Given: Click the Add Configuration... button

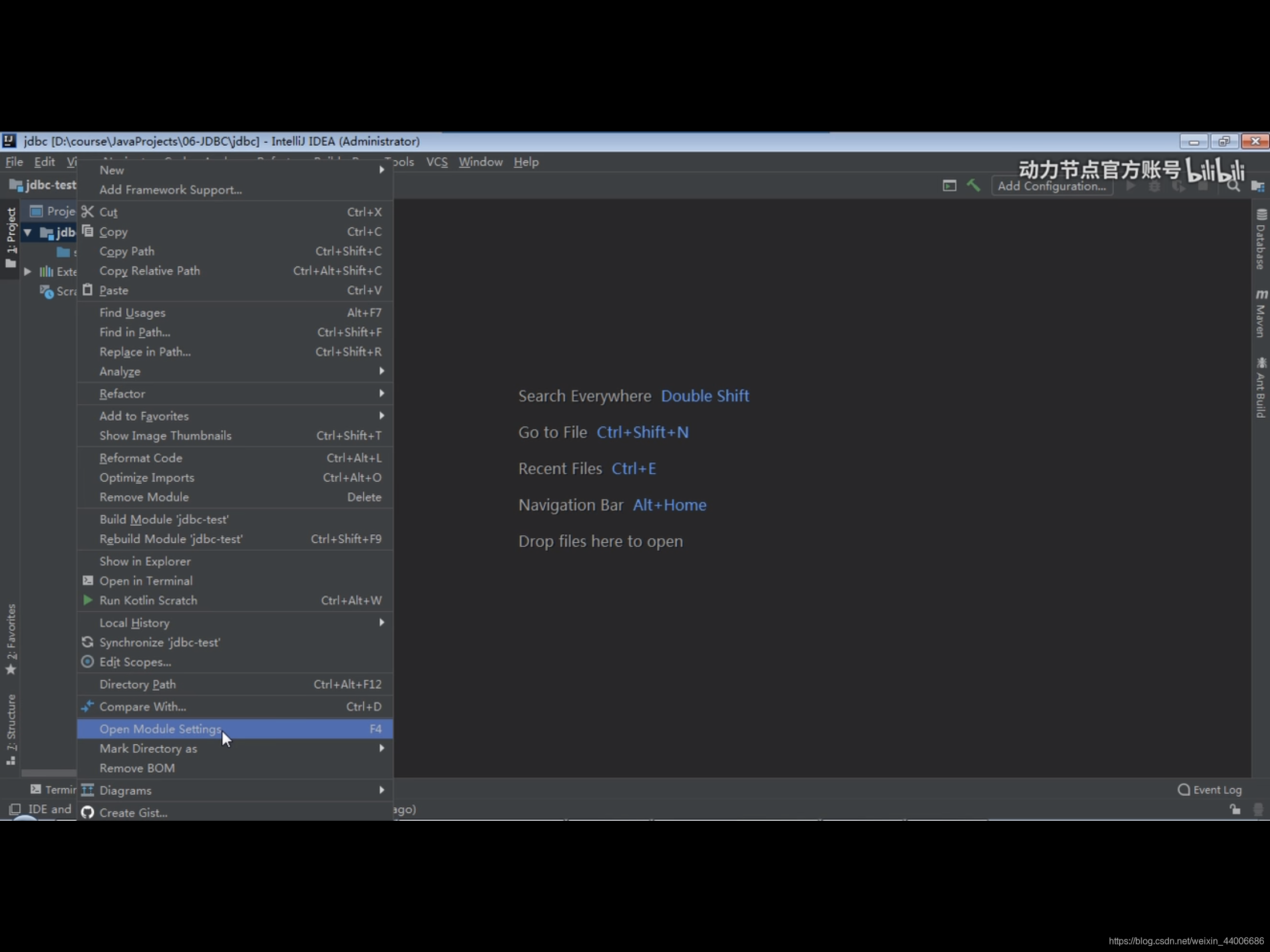Looking at the screenshot, I should pyautogui.click(x=1052, y=186).
